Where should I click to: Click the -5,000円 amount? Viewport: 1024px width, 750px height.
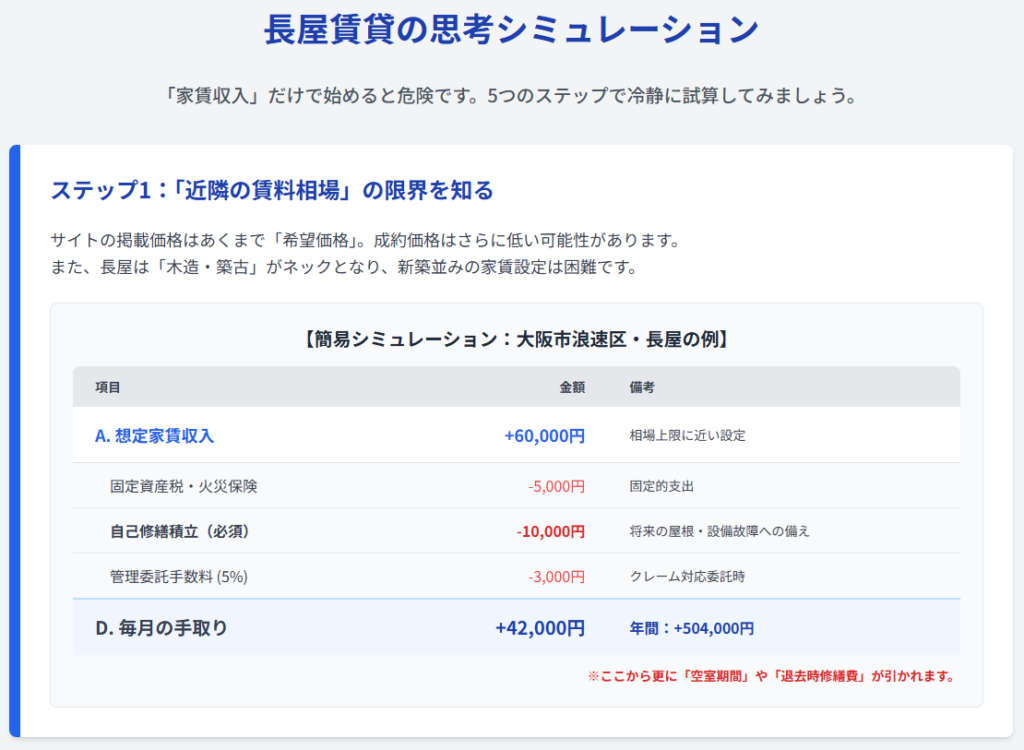click(556, 486)
